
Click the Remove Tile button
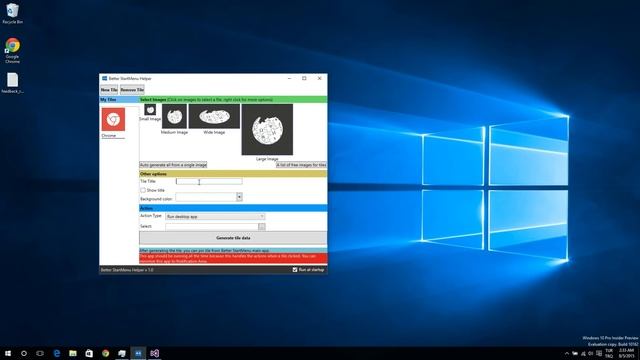(x=132, y=90)
